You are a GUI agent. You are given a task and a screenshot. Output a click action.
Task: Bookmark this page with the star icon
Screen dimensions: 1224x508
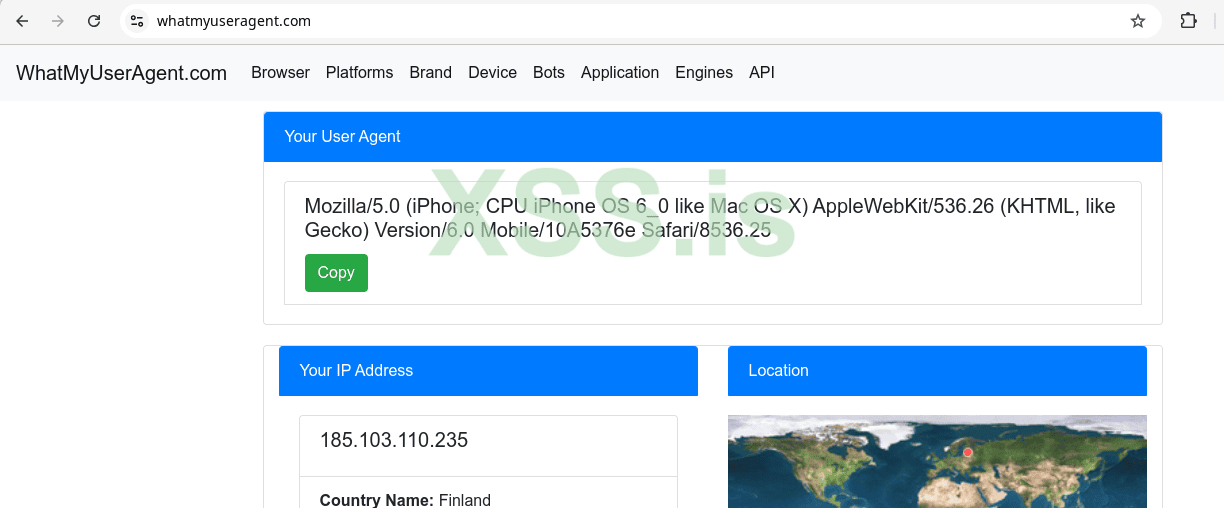[x=1138, y=21]
